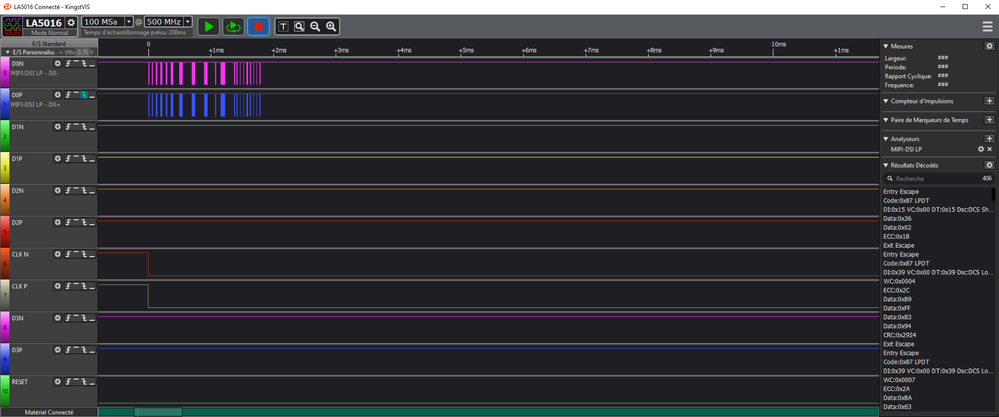Click the zoom in magnifier icon
Screen dimensions: 999x417
(331, 26)
